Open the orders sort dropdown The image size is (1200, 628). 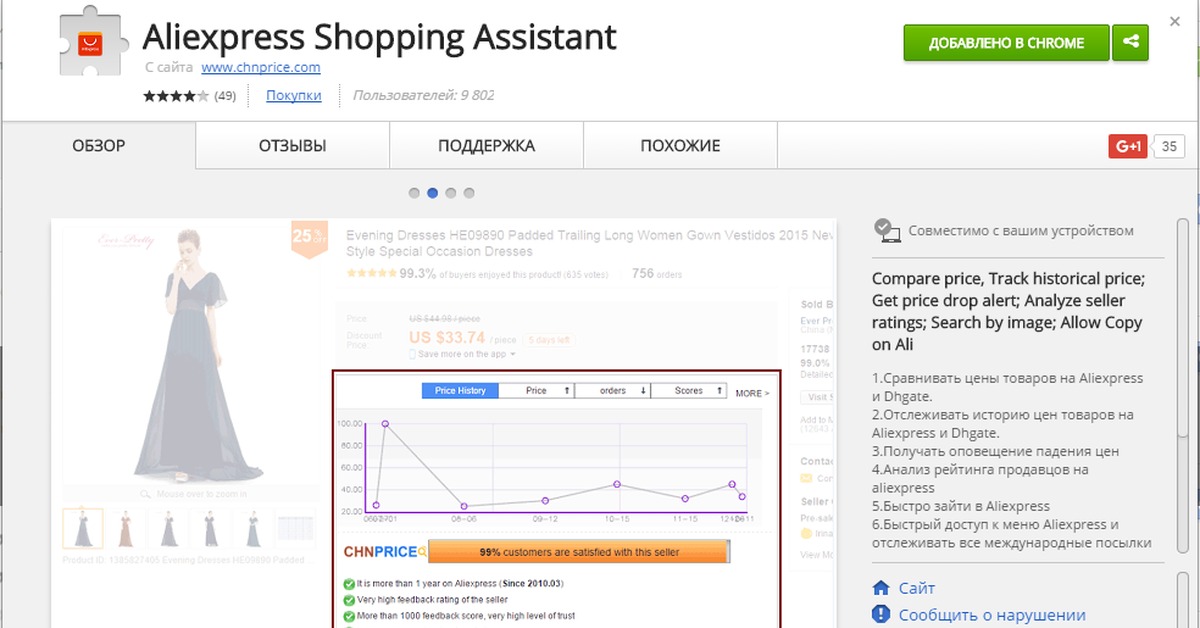pos(612,391)
